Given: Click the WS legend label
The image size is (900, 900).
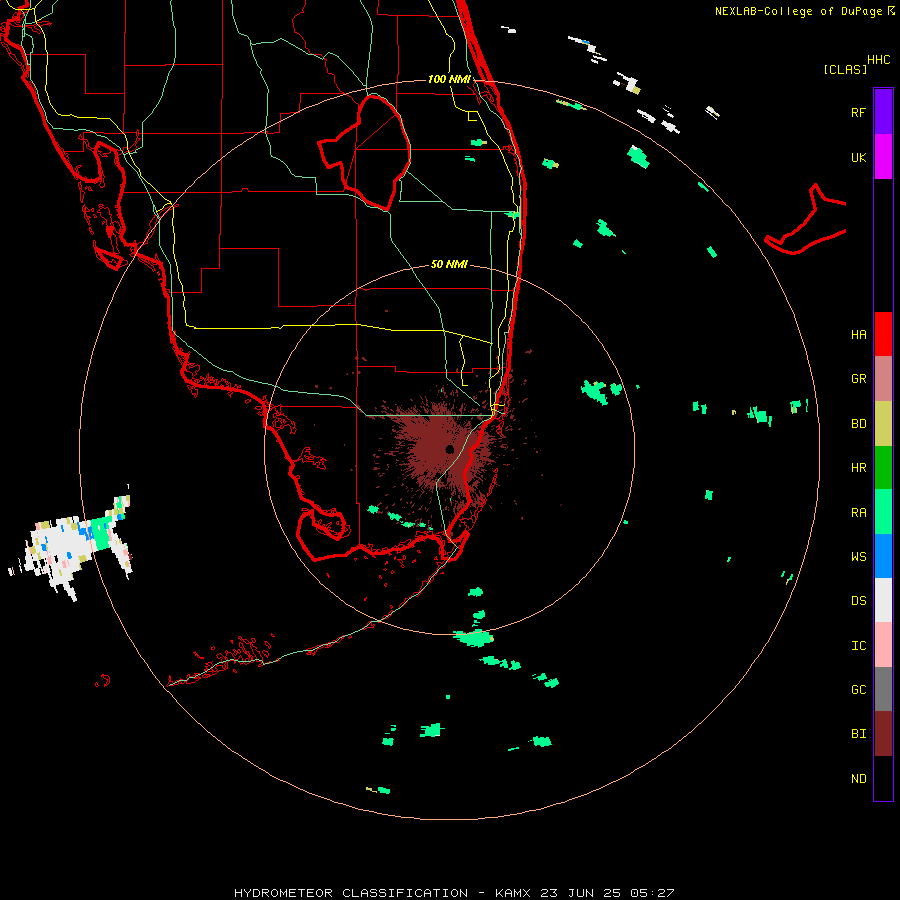Looking at the screenshot, I should pos(858,557).
